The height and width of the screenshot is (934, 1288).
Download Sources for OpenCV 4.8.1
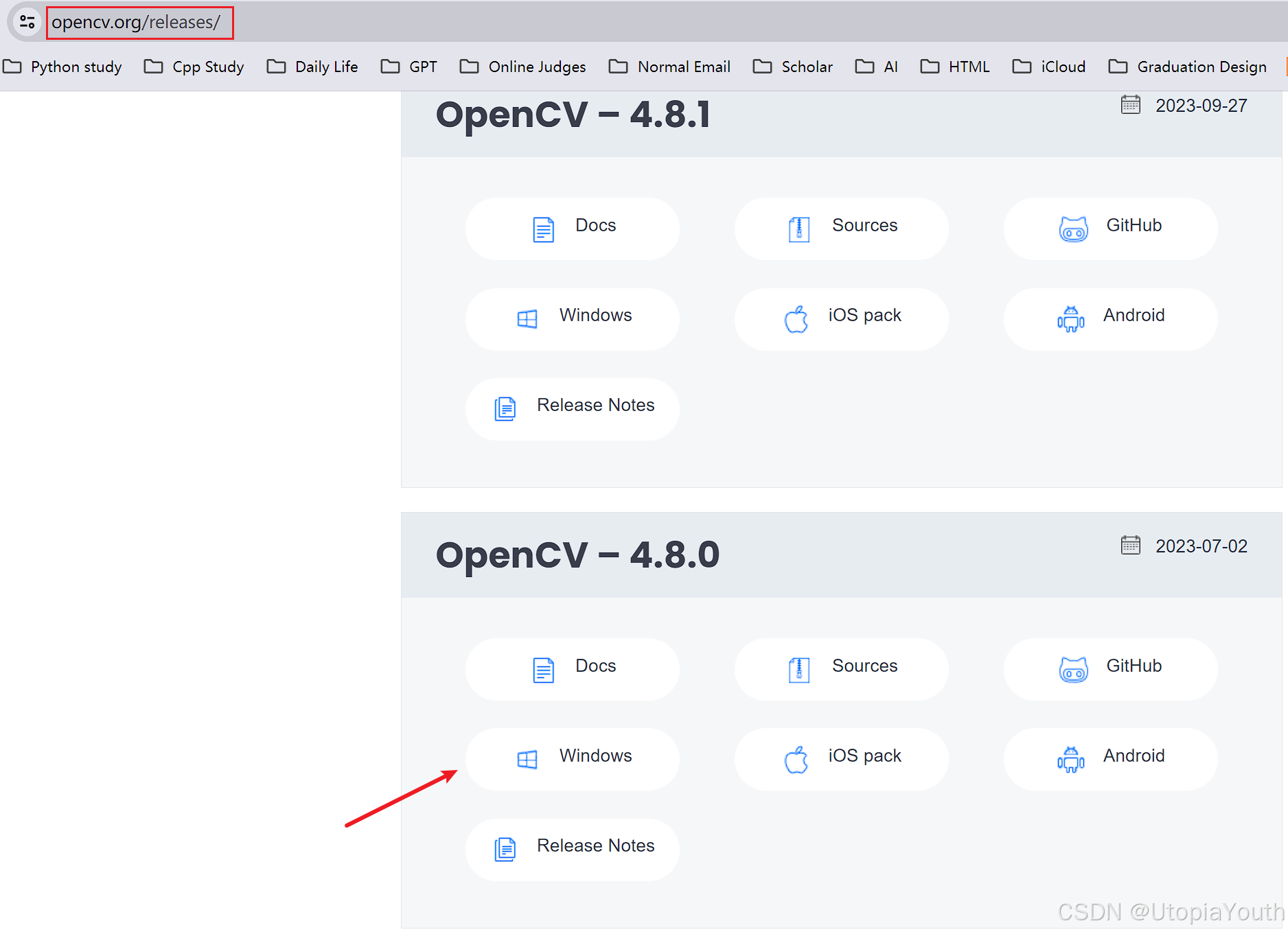coord(842,229)
